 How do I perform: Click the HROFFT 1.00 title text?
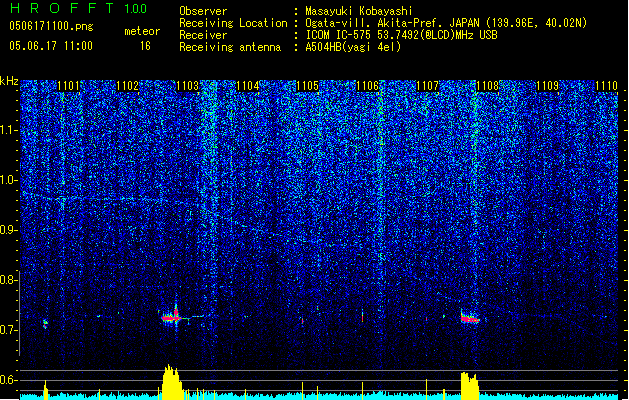tap(79, 8)
